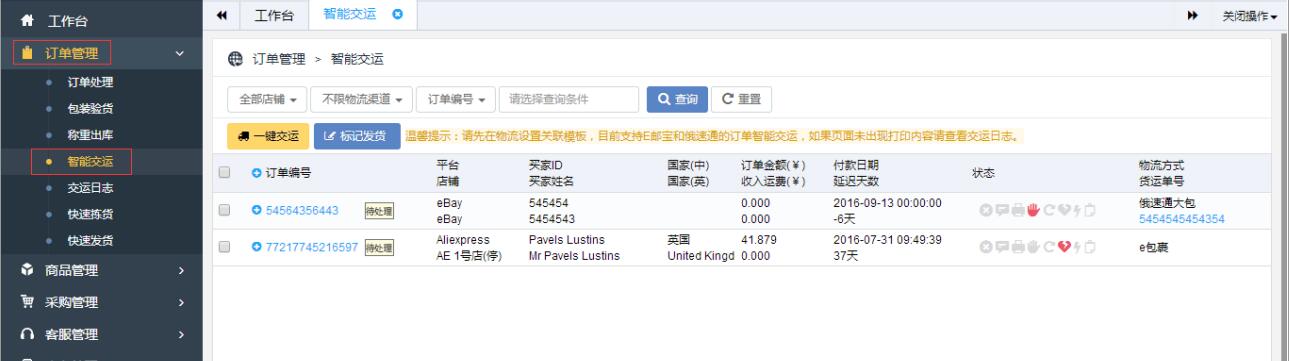
Task: Click the 待处理 tag on order 54564356443
Action: [380, 211]
